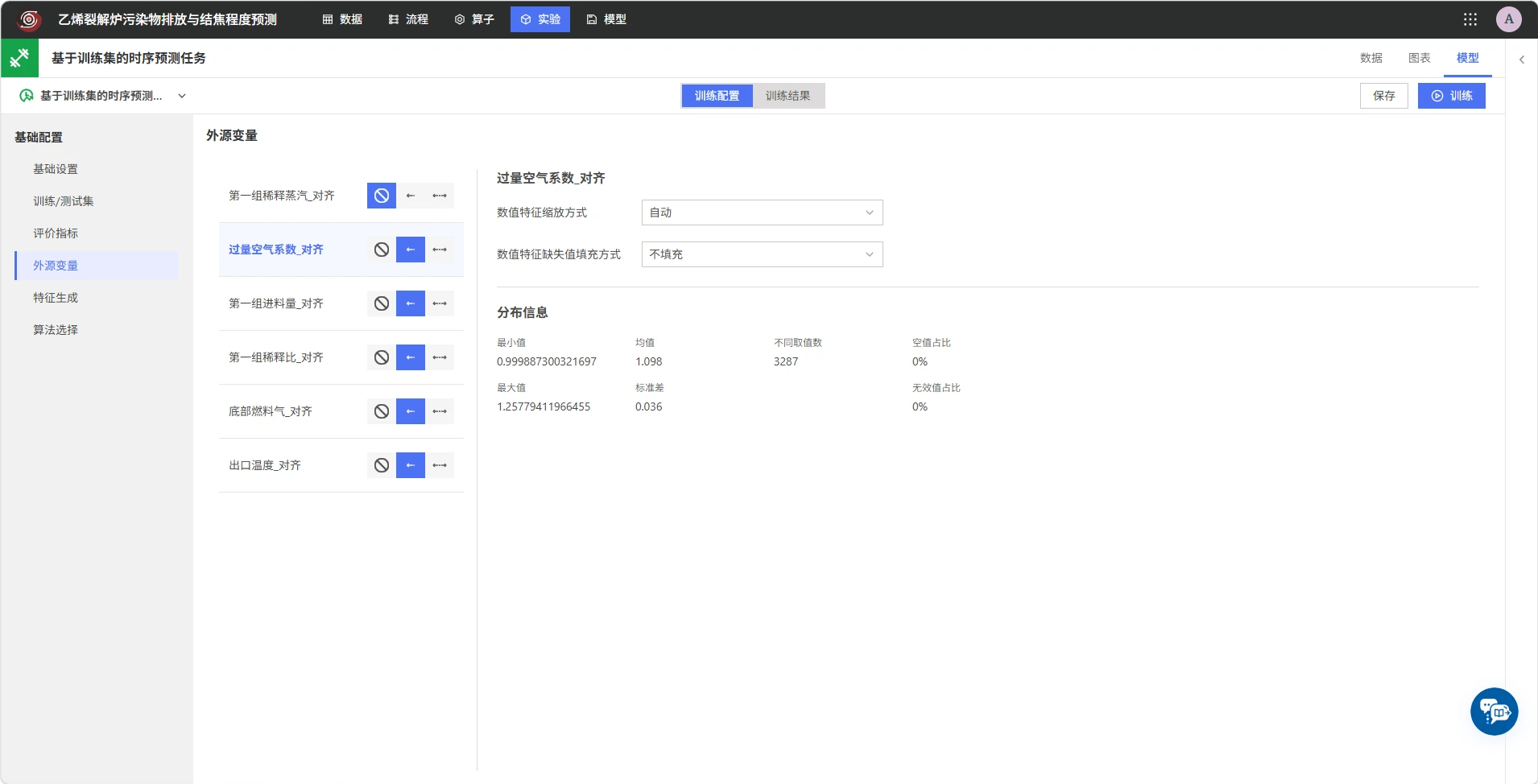Open the 数值特征缩放方式 dropdown
Viewport: 1538px width, 784px height.
pyautogui.click(x=762, y=213)
